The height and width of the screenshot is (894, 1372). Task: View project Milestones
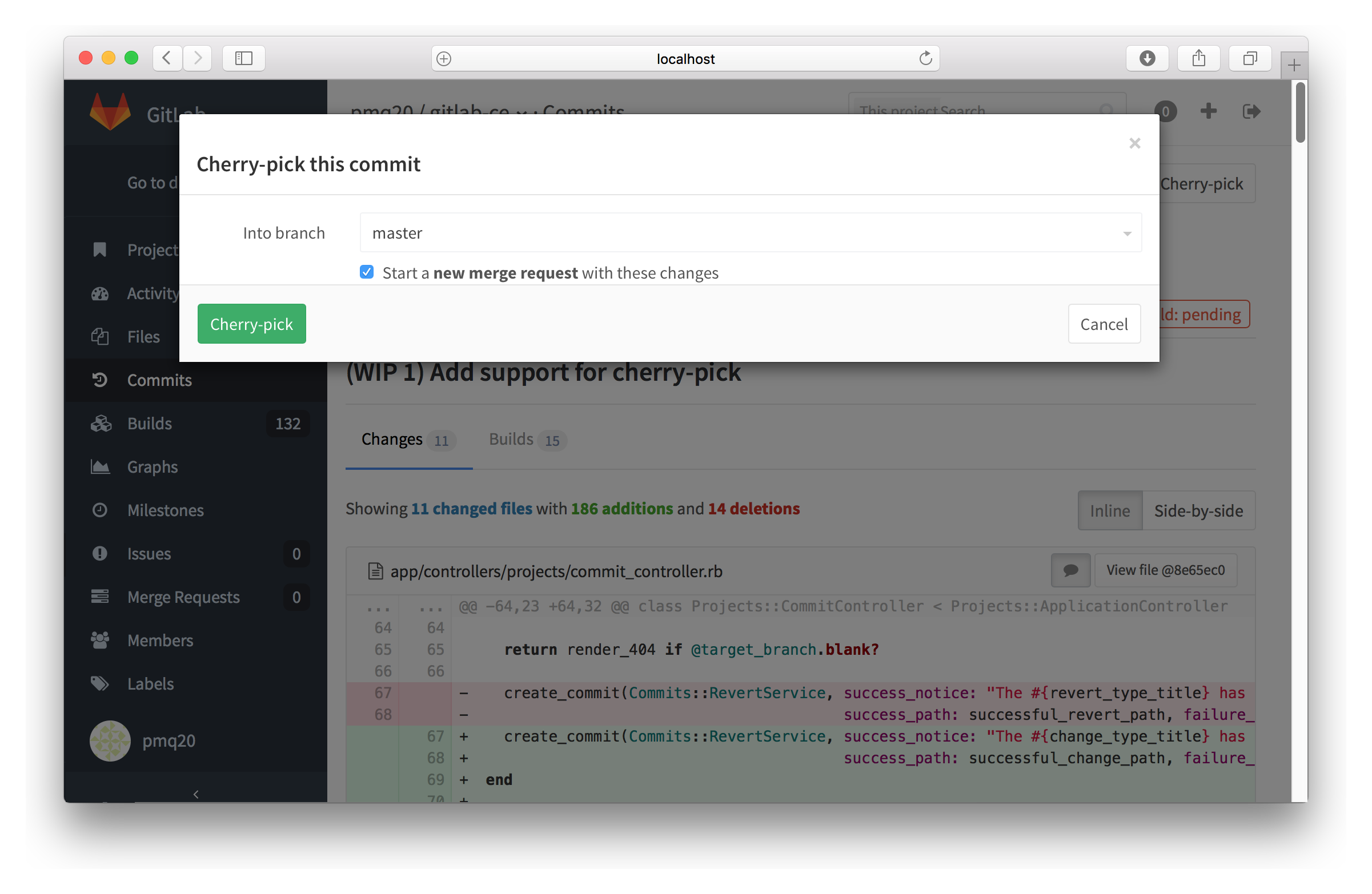coord(165,510)
